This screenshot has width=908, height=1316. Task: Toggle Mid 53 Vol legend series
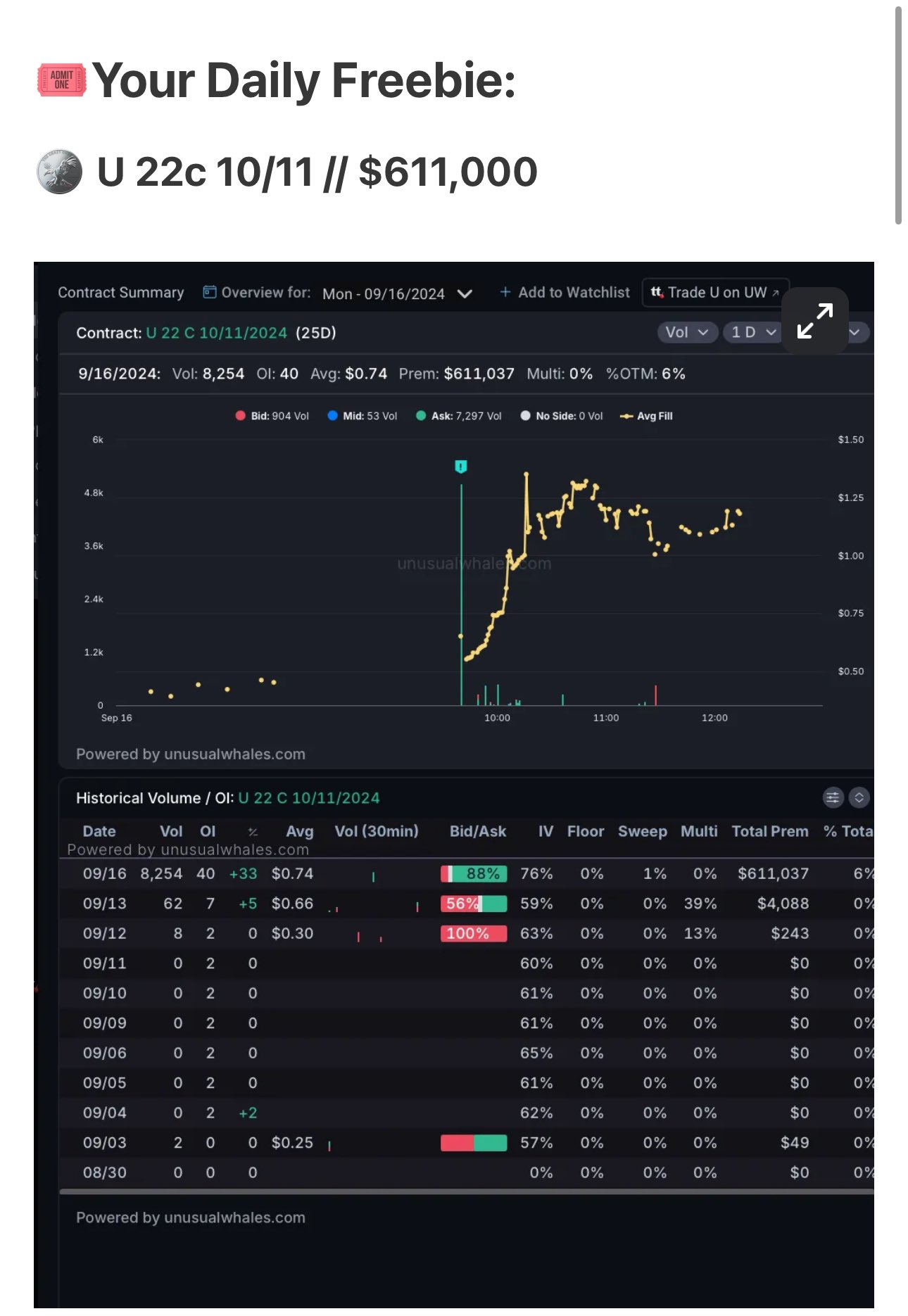362,416
